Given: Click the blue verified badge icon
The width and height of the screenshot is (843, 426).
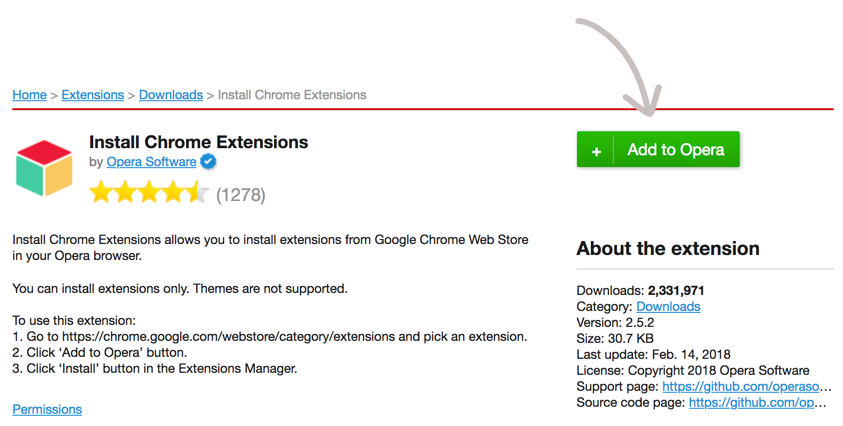Looking at the screenshot, I should point(208,162).
